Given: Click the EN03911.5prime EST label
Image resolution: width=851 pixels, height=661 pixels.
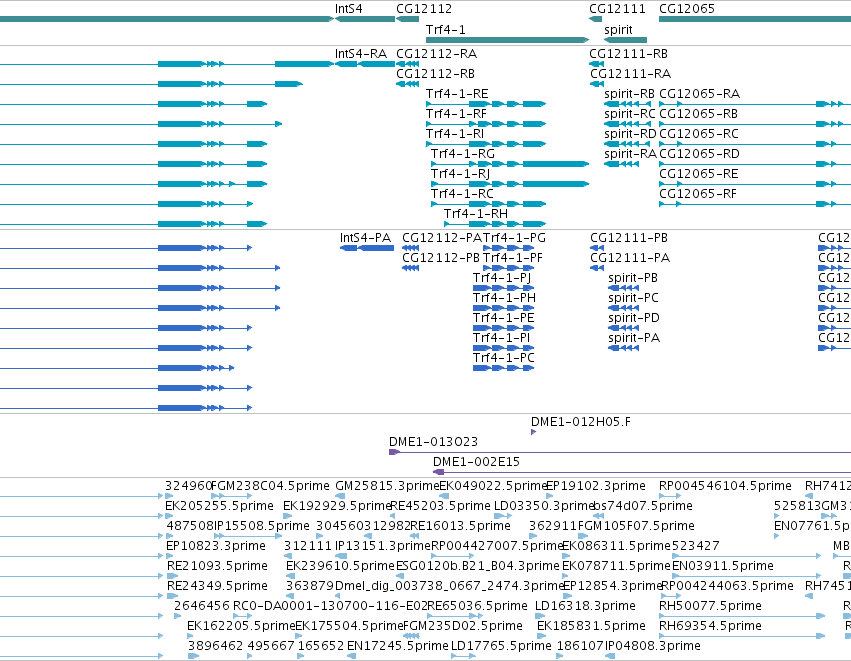Looking at the screenshot, I should tap(722, 567).
